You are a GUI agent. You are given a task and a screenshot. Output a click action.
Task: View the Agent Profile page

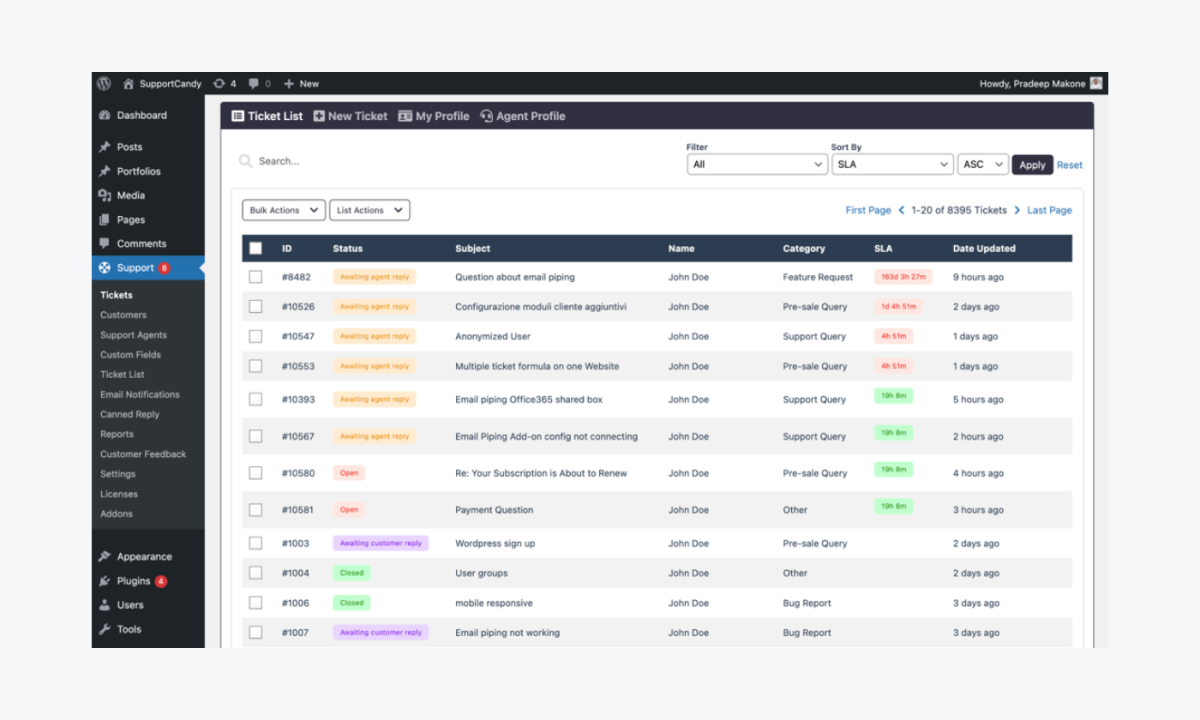[x=522, y=116]
